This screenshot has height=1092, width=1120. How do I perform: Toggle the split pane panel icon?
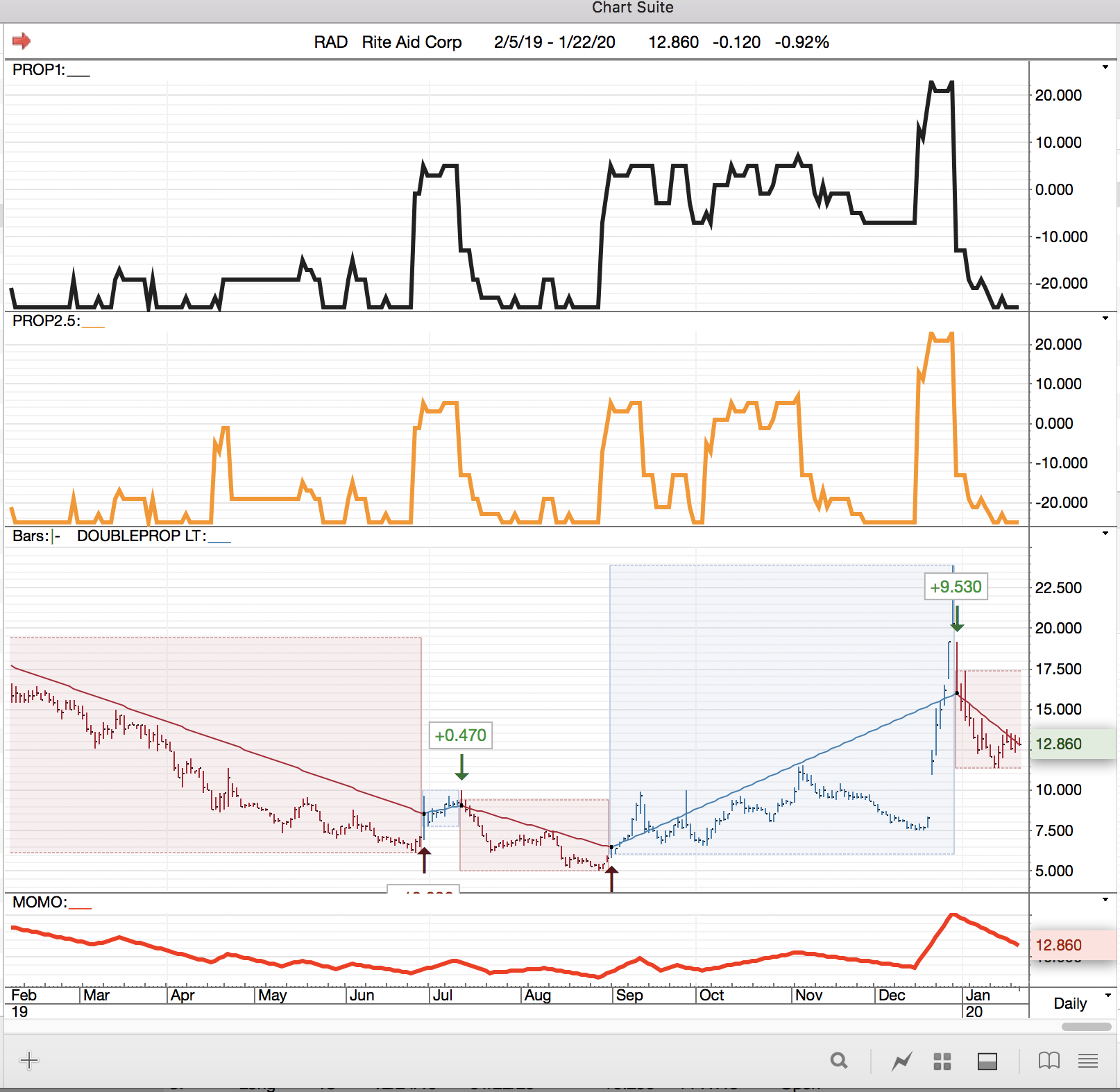coord(987,1061)
